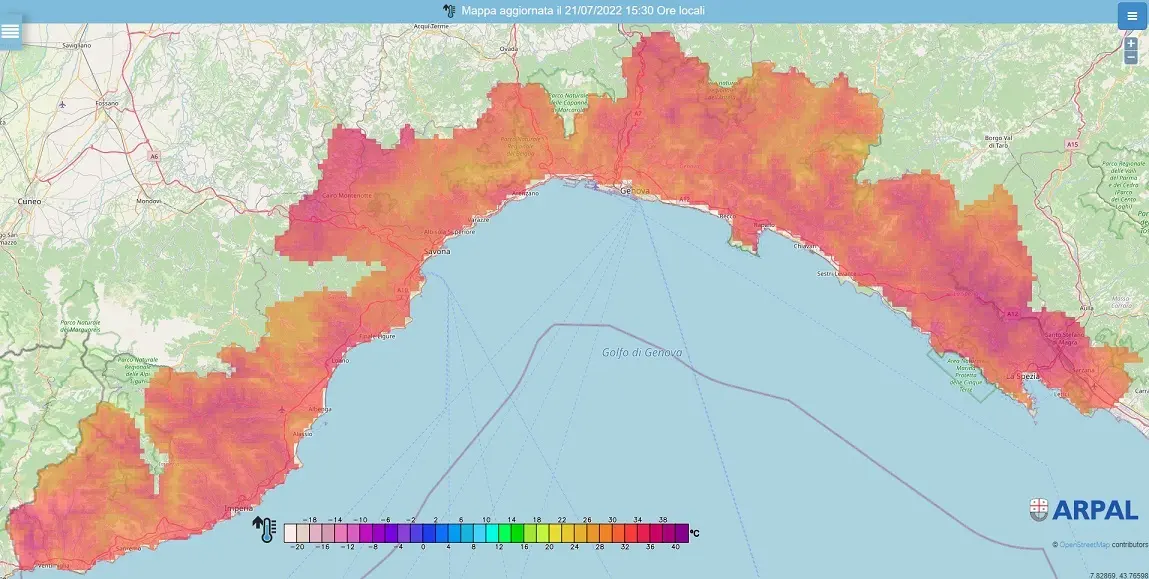This screenshot has width=1149, height=579.
Task: Click the ARPAL logo
Action: click(x=1083, y=510)
